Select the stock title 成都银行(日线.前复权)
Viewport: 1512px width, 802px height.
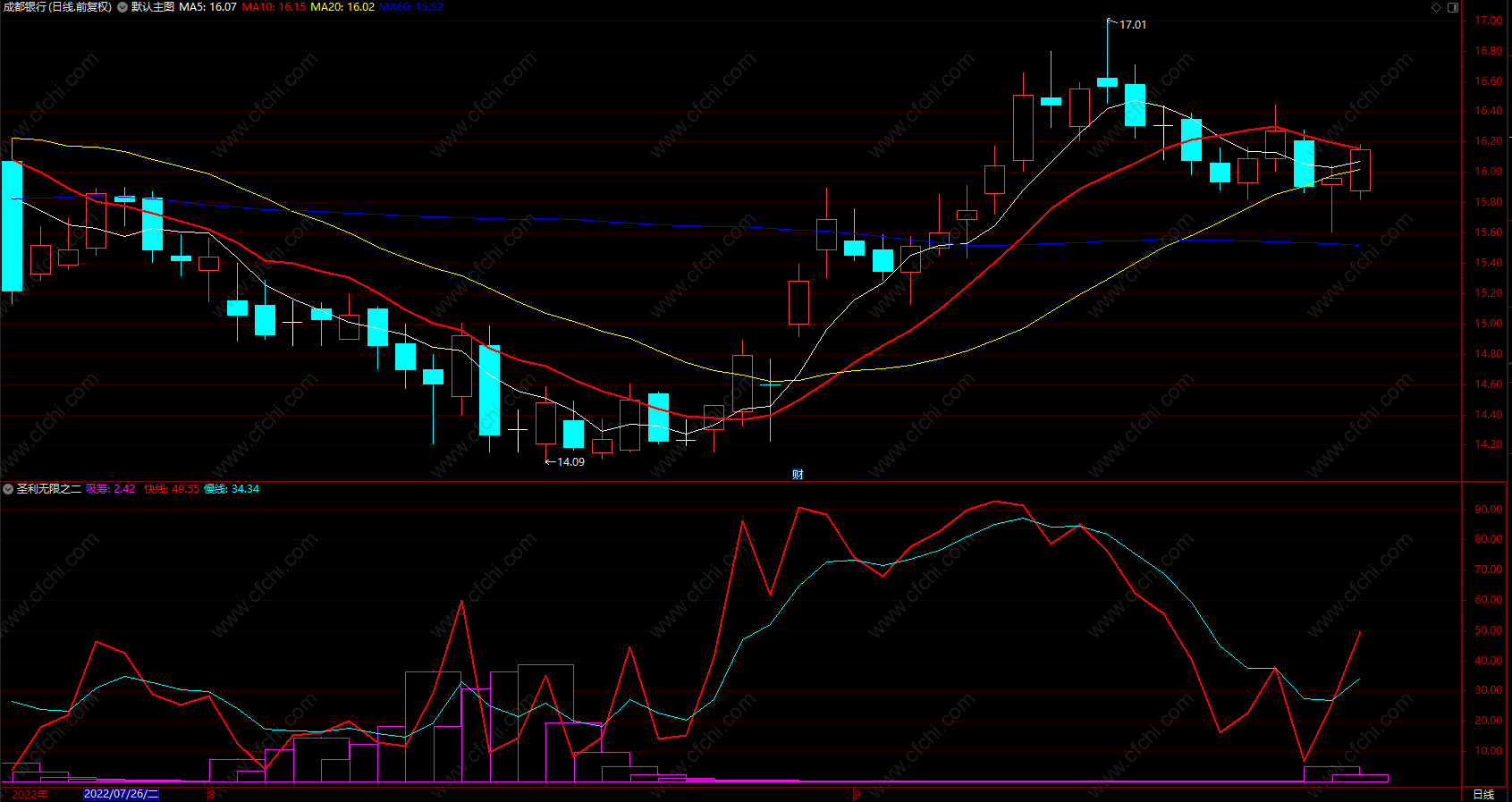(x=57, y=7)
